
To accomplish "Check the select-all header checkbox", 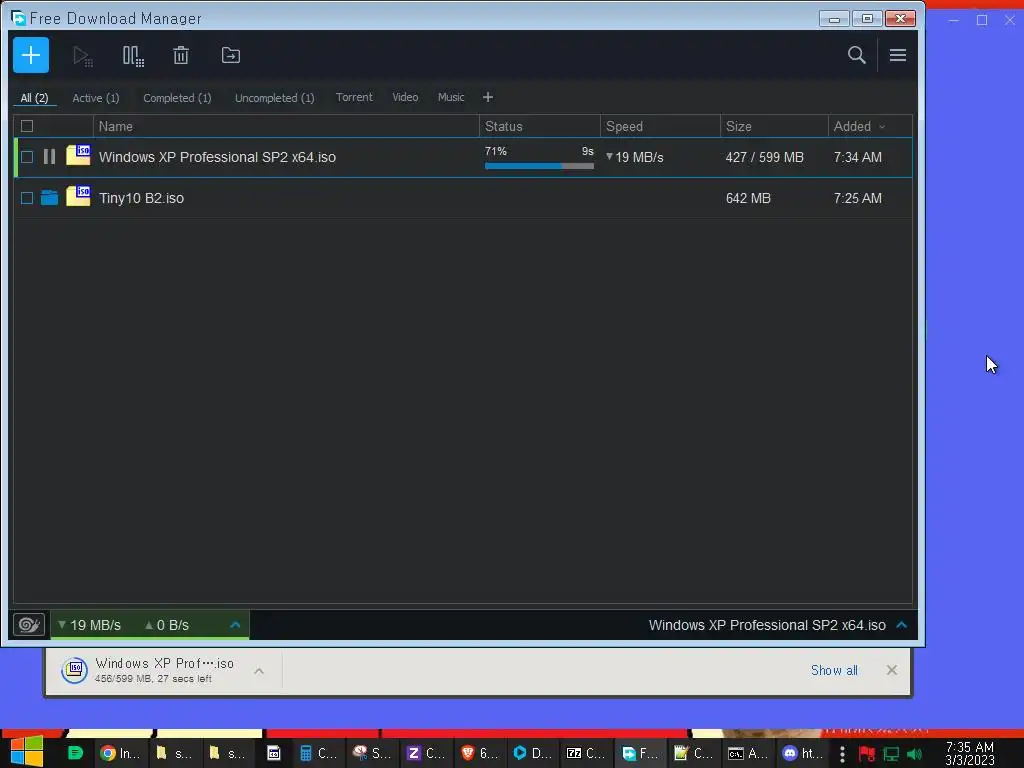I will click(27, 126).
